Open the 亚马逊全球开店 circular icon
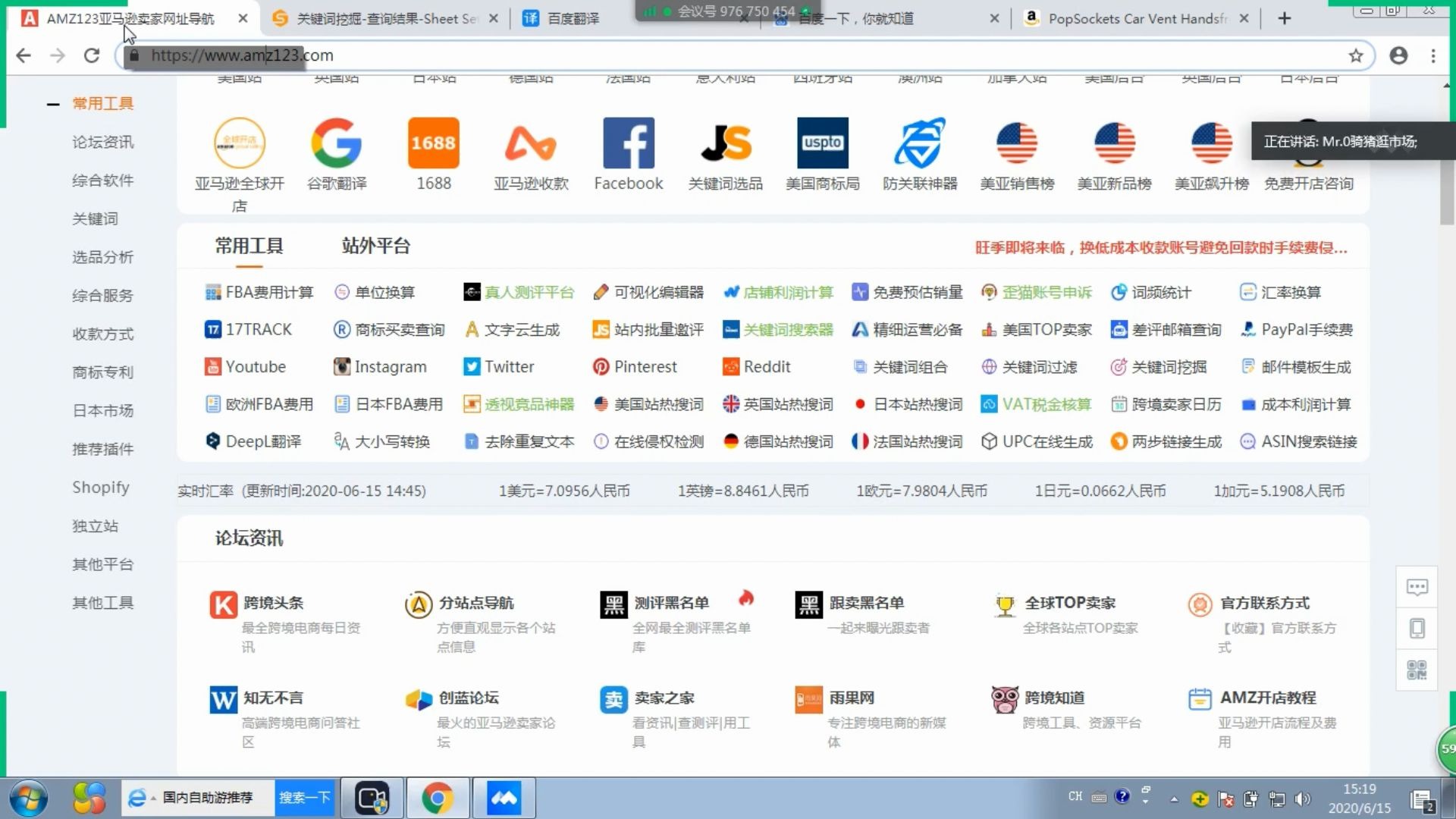This screenshot has width=1456, height=819. pos(240,143)
